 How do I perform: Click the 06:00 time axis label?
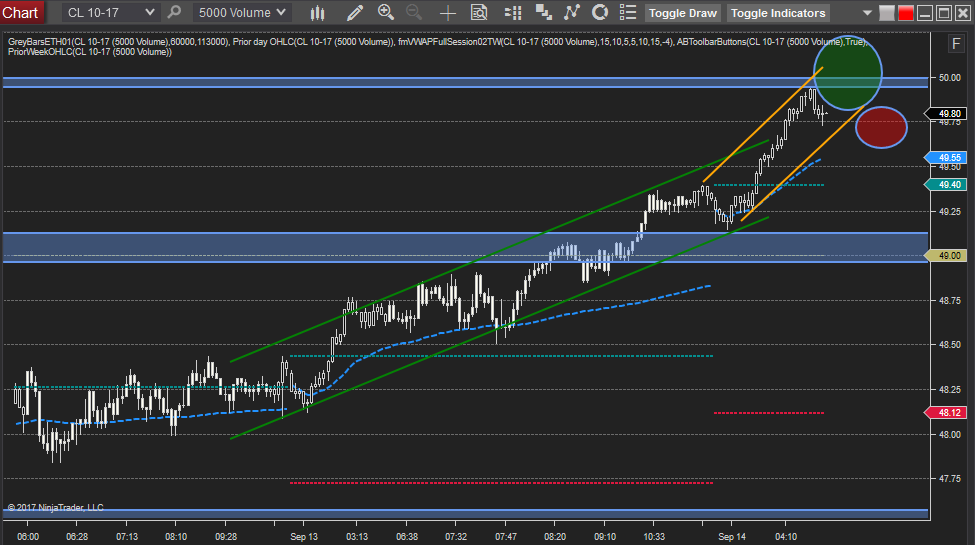[27, 536]
